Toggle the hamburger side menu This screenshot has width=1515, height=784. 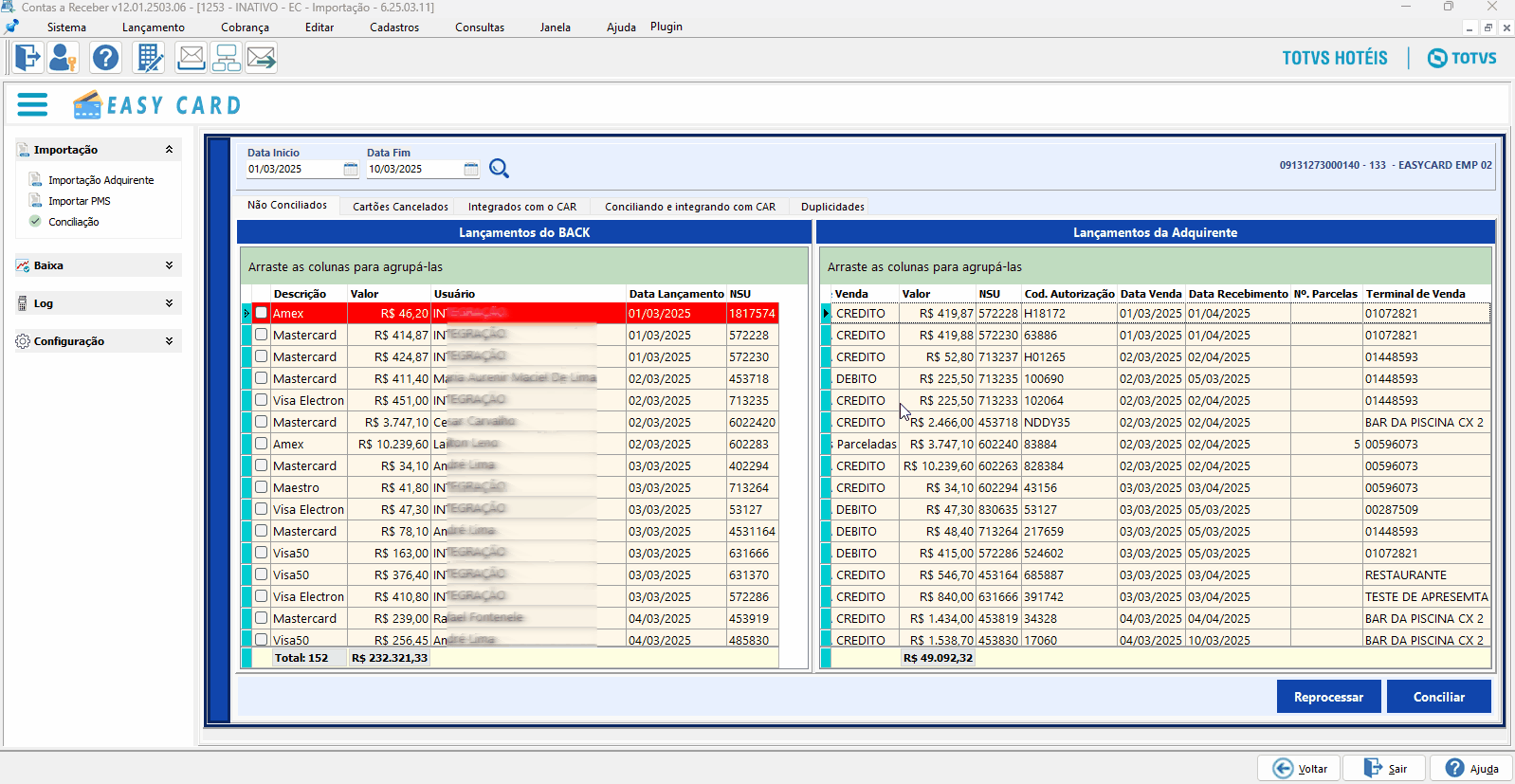tap(32, 104)
